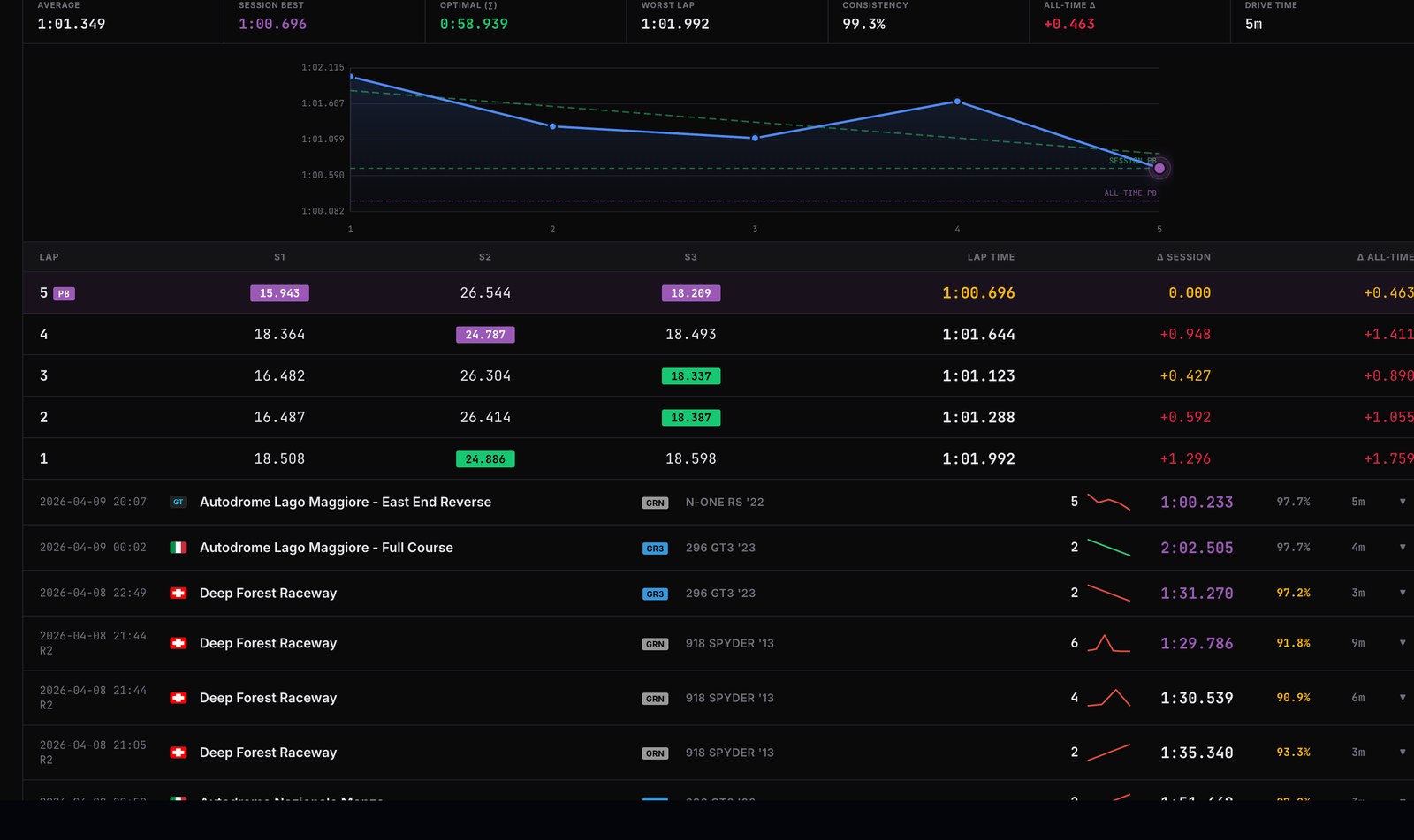Screen dimensions: 1414x840
Task: Click the green 18.337 S3 time on lap 3
Action: click(691, 376)
